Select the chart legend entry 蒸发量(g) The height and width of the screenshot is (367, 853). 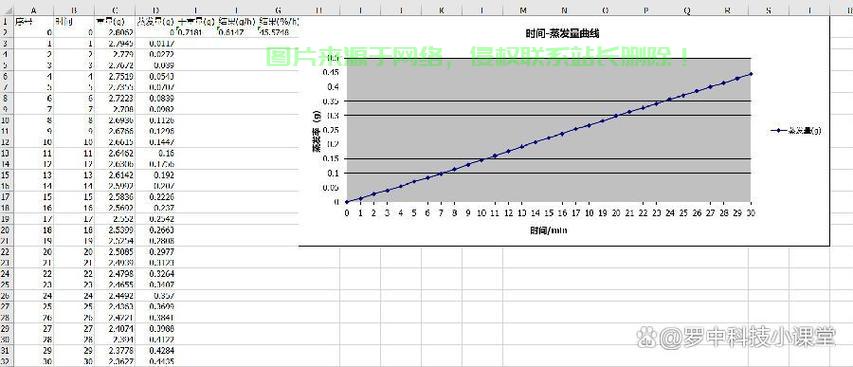pyautogui.click(x=796, y=130)
